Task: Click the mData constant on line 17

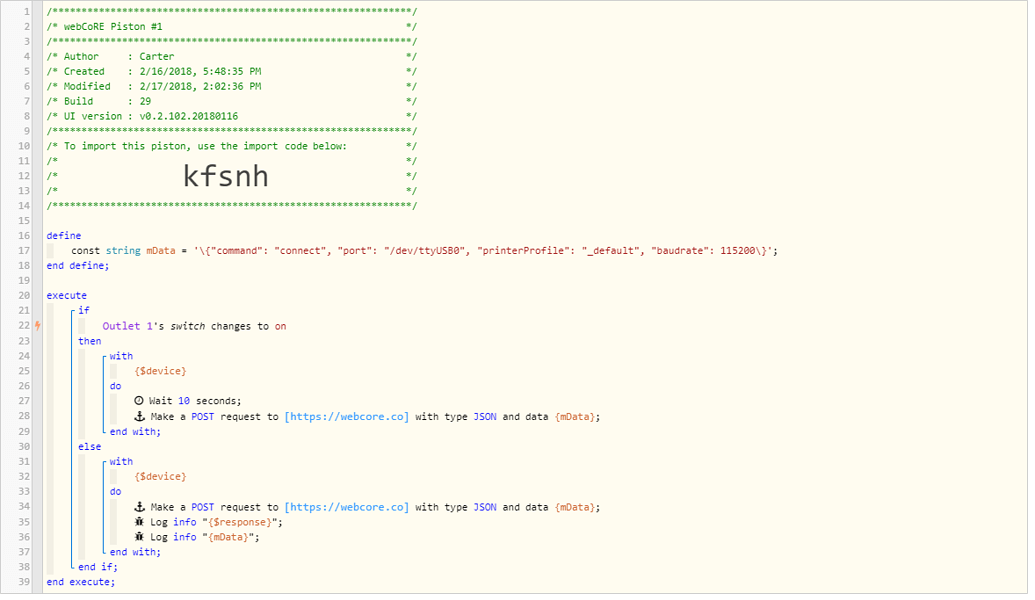Action: pyautogui.click(x=160, y=250)
